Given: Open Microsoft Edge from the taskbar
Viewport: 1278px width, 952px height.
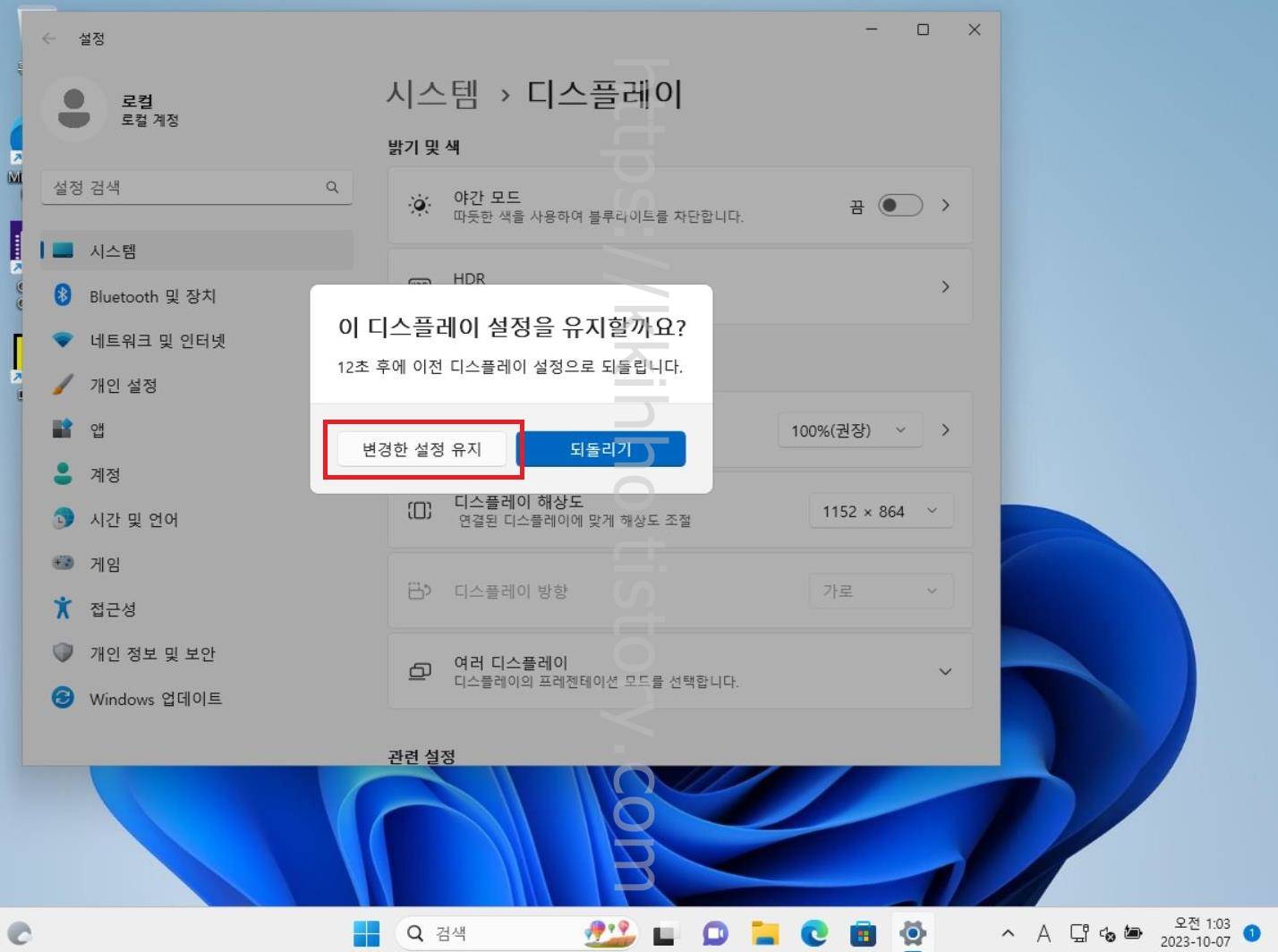Looking at the screenshot, I should point(814,933).
